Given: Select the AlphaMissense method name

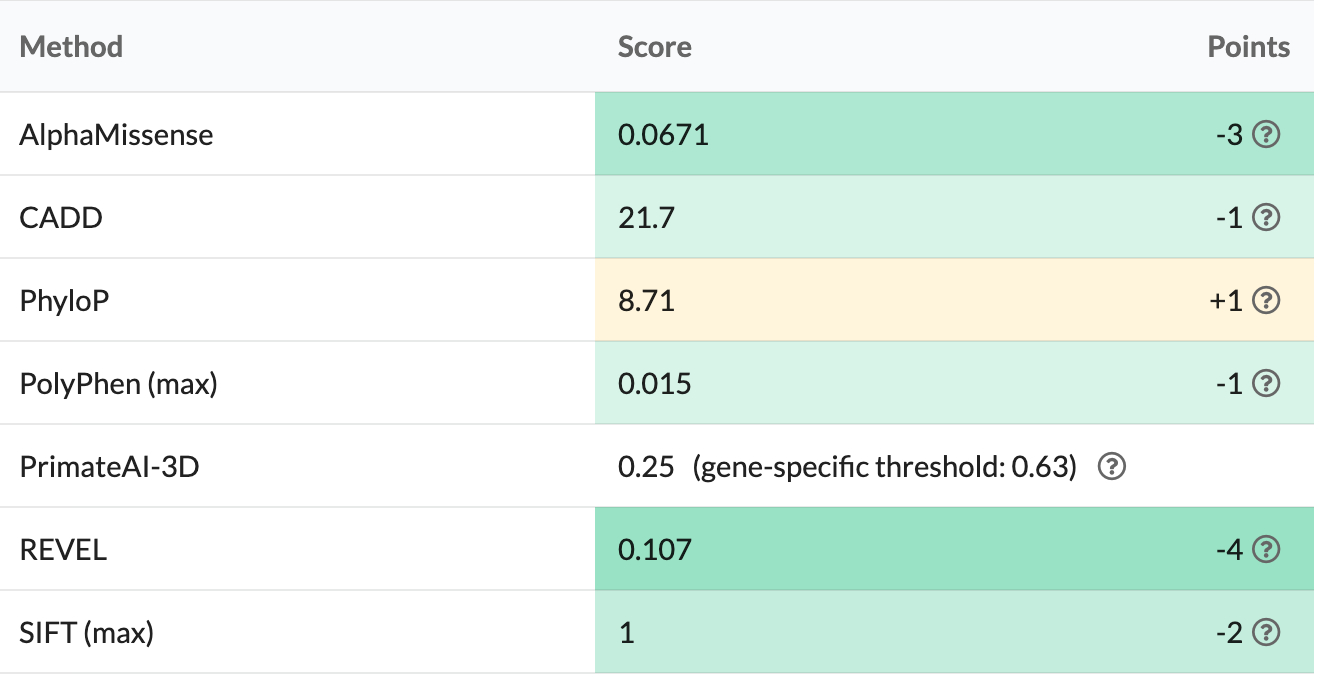Looking at the screenshot, I should coord(116,135).
